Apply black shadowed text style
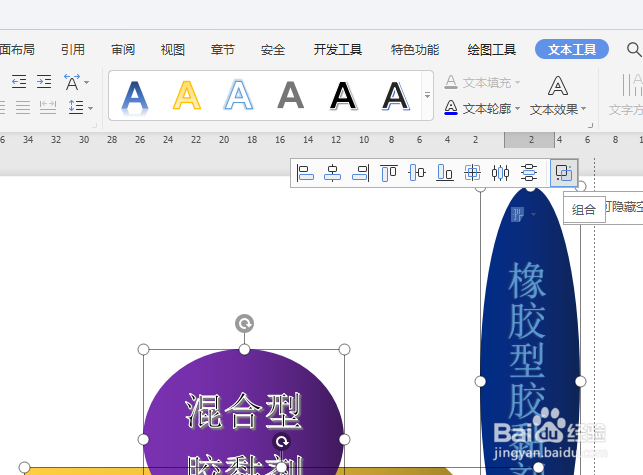Viewport: 643px width, 475px height. pyautogui.click(x=343, y=96)
